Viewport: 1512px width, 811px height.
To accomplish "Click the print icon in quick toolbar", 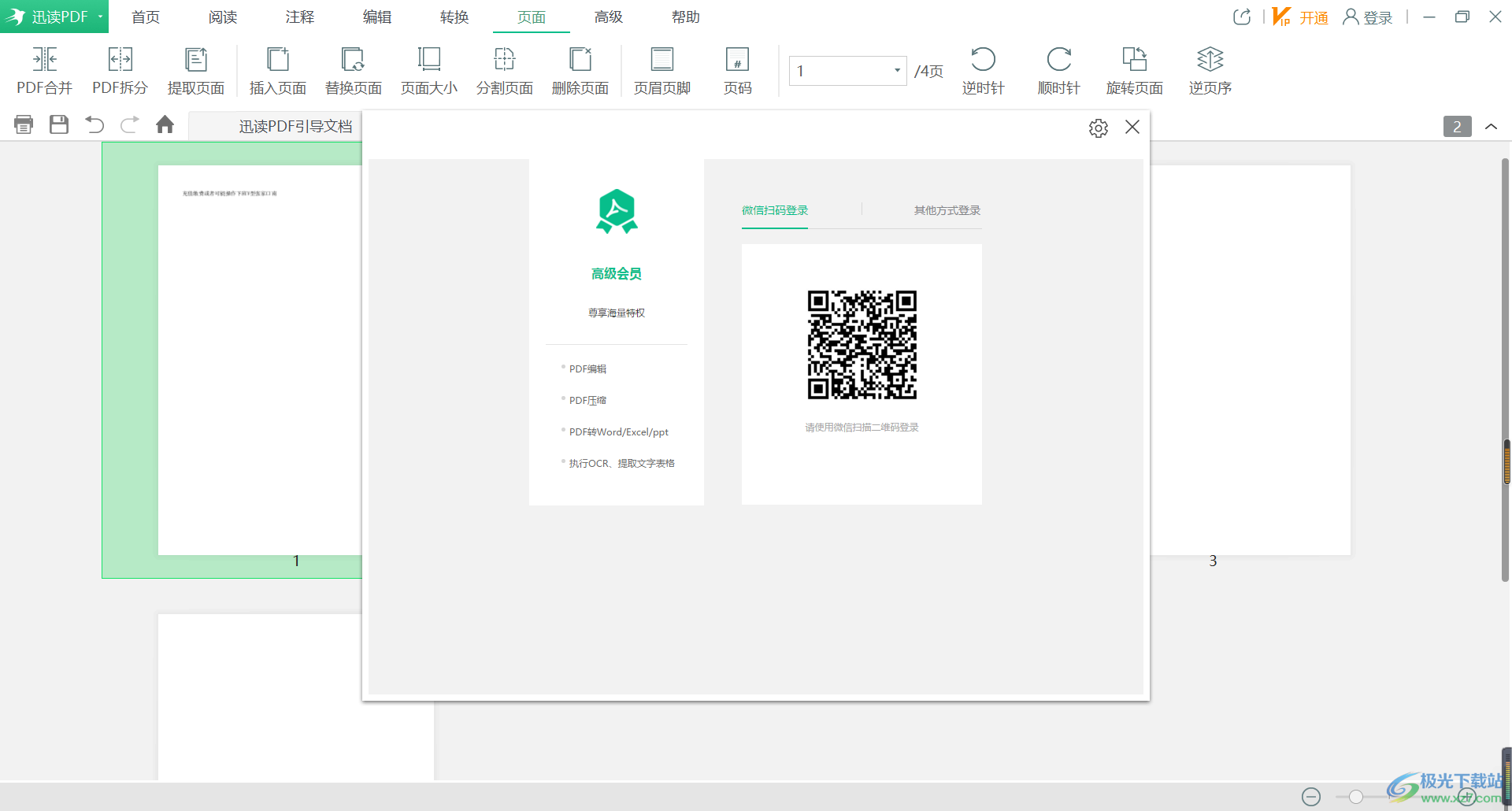I will coord(24,124).
